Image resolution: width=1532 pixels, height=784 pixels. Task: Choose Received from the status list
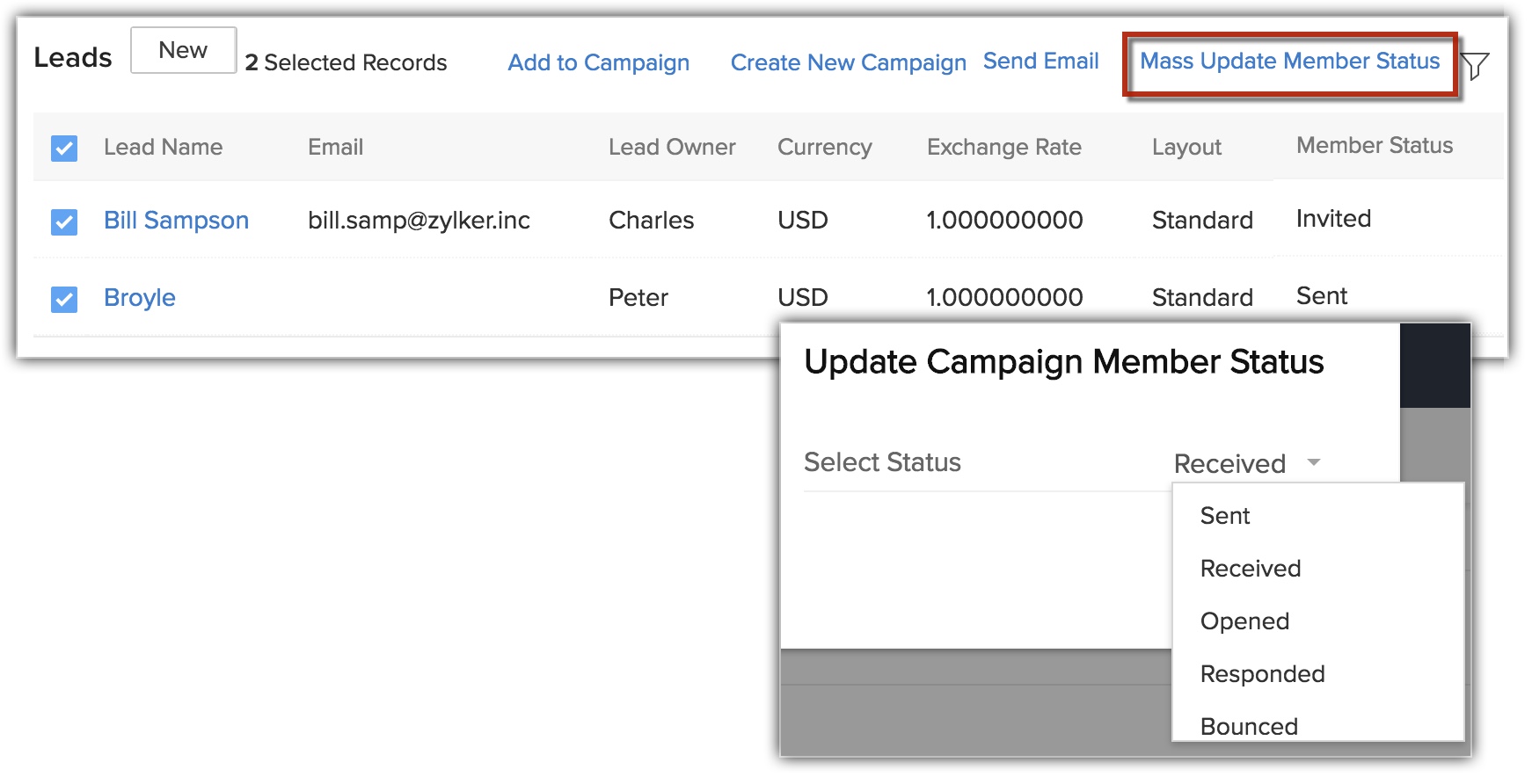tap(1250, 569)
